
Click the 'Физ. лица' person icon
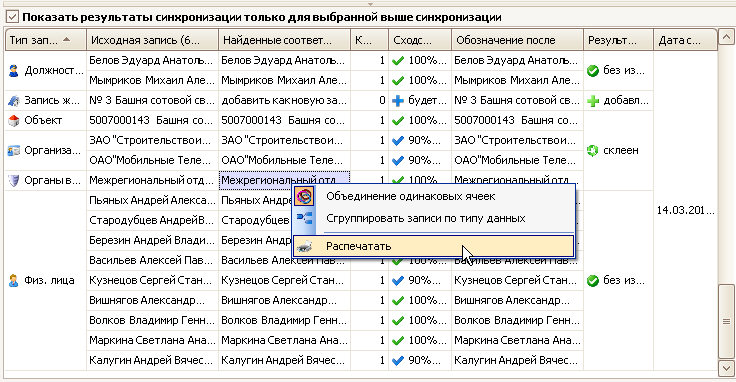14,281
